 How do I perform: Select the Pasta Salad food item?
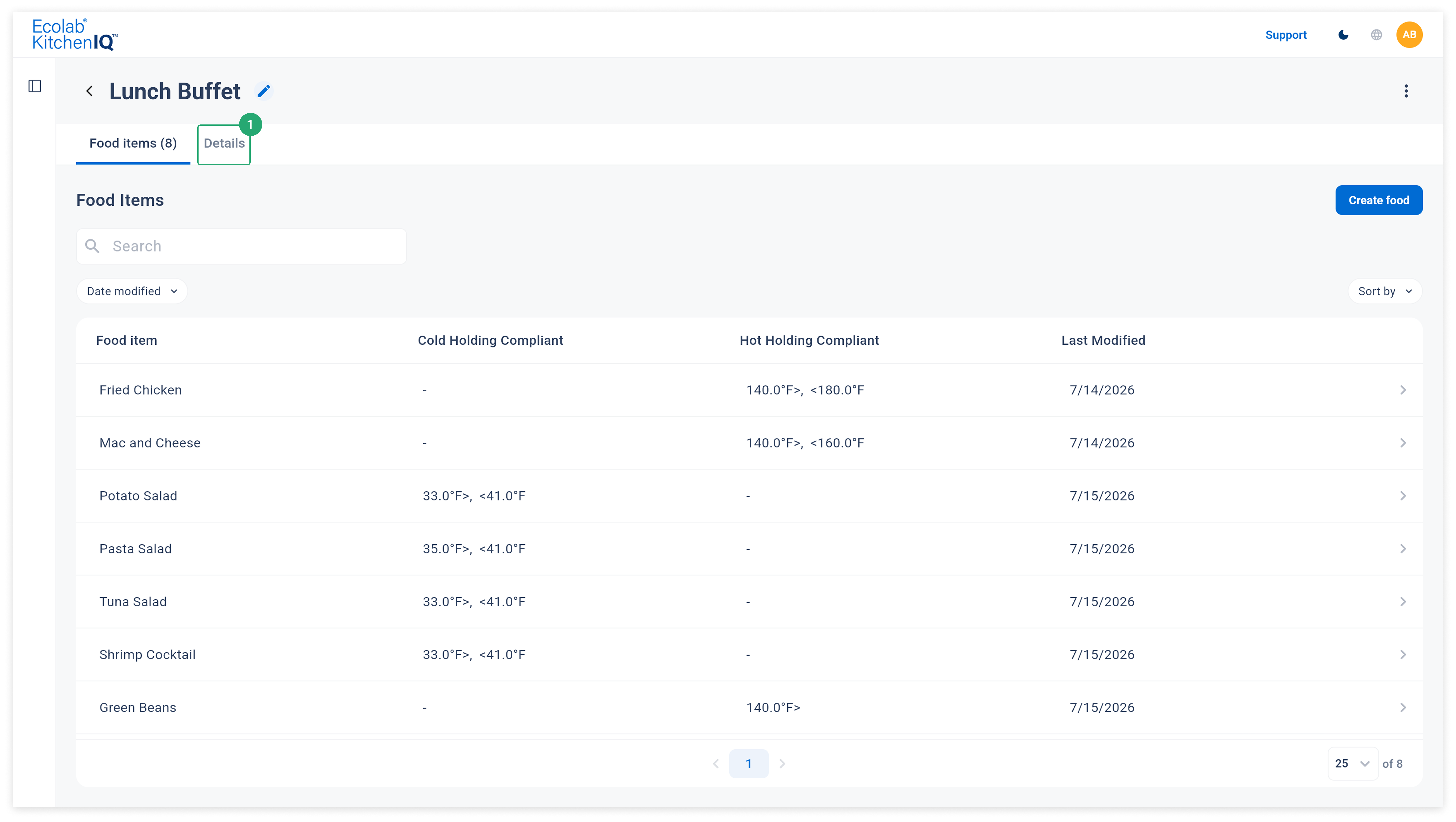pyautogui.click(x=136, y=548)
